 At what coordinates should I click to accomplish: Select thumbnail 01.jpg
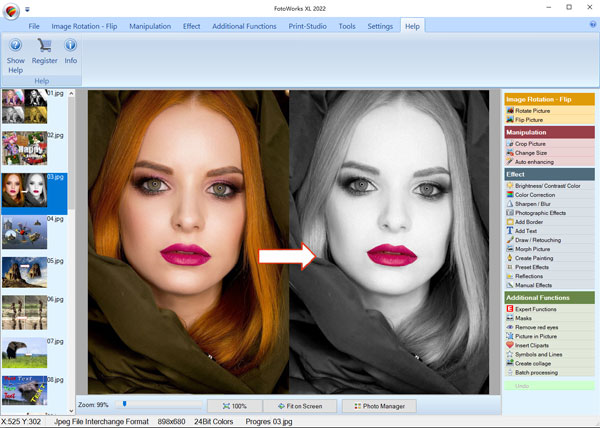point(25,106)
